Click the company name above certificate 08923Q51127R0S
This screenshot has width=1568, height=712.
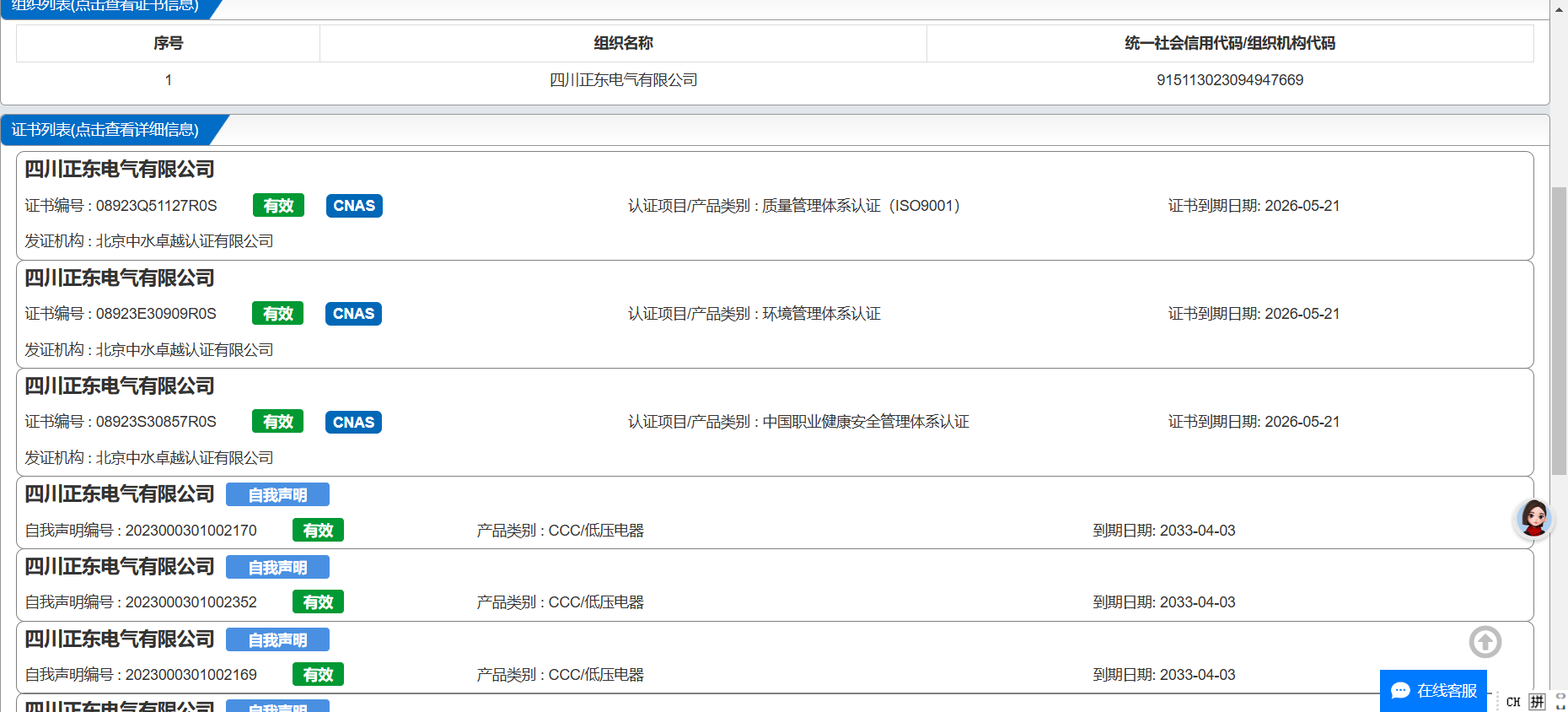[x=120, y=170]
